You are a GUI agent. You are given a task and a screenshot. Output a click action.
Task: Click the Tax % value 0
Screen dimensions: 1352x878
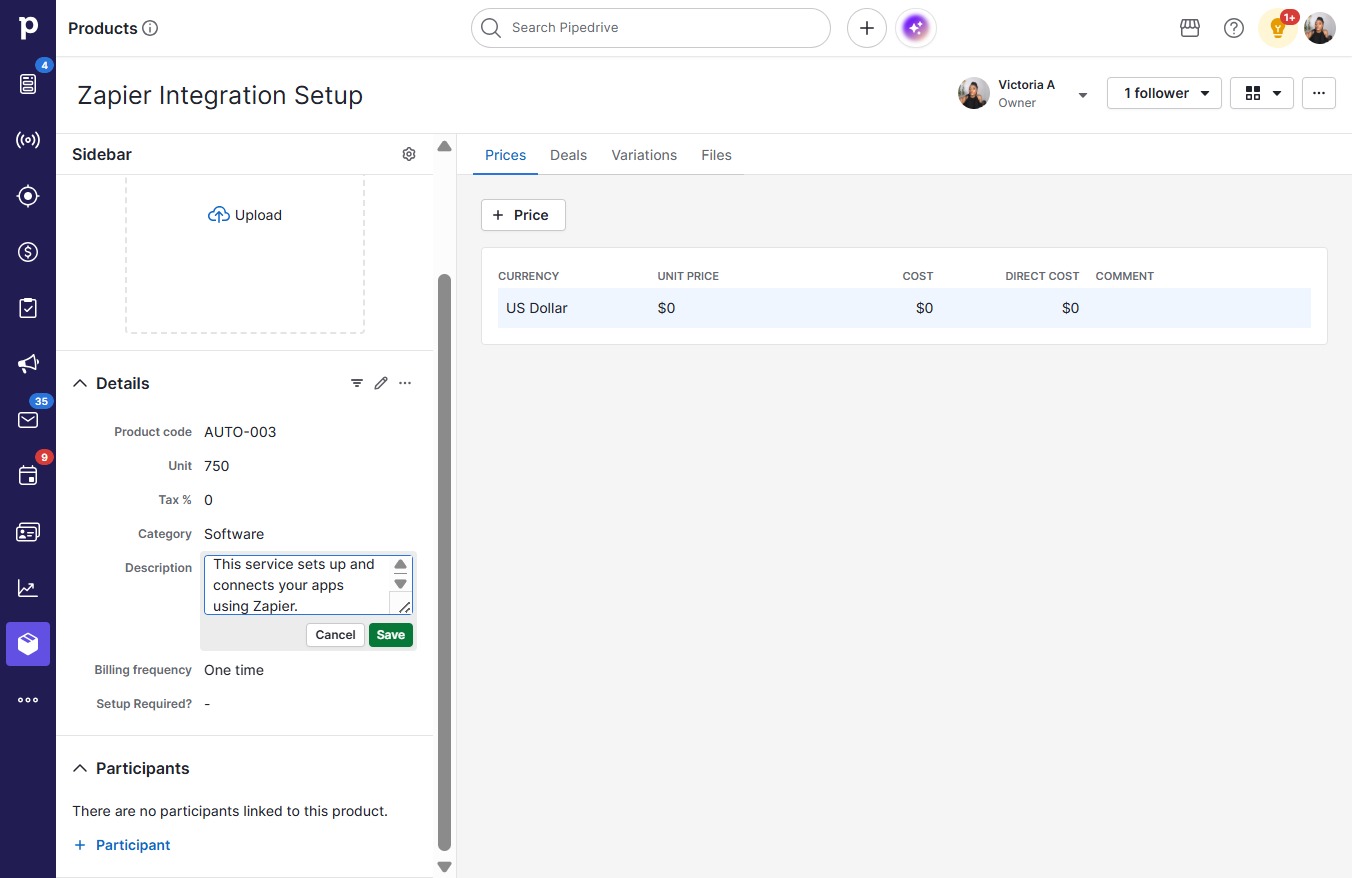pos(208,500)
